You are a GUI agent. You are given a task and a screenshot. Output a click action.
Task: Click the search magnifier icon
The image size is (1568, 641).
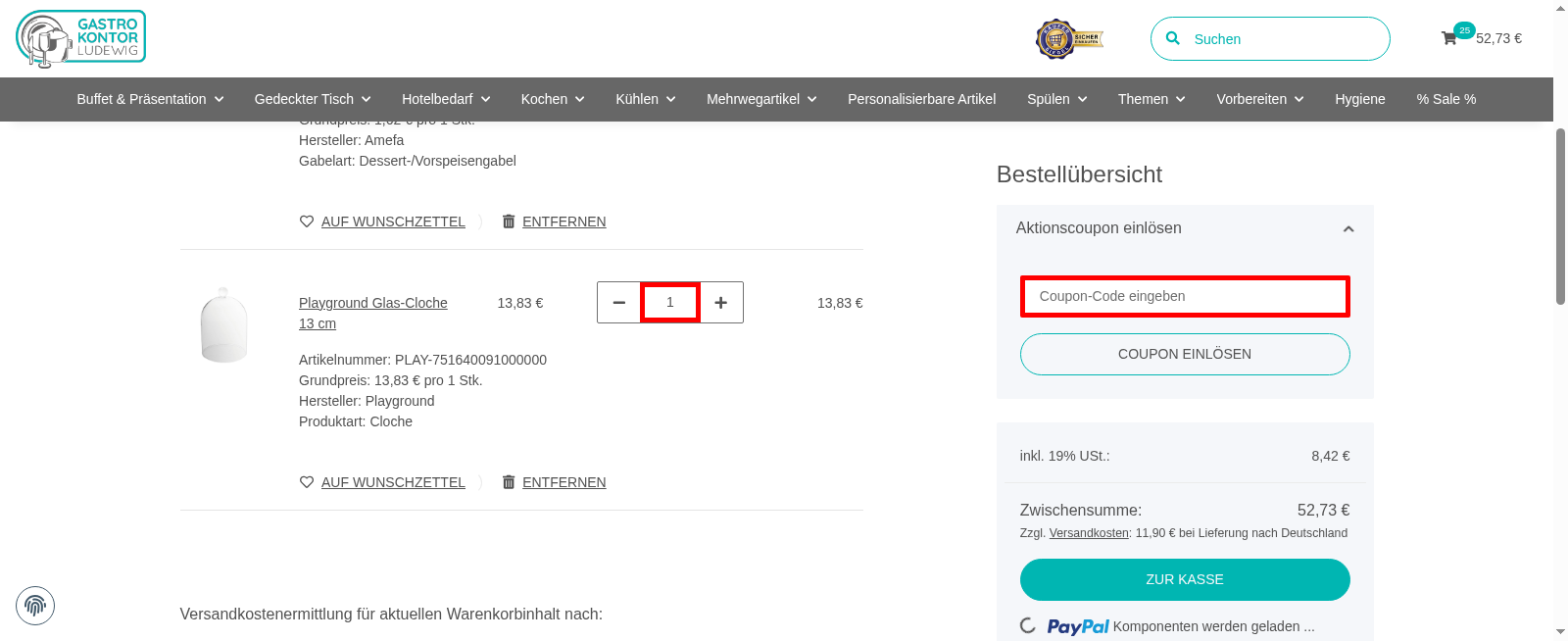click(x=1173, y=38)
